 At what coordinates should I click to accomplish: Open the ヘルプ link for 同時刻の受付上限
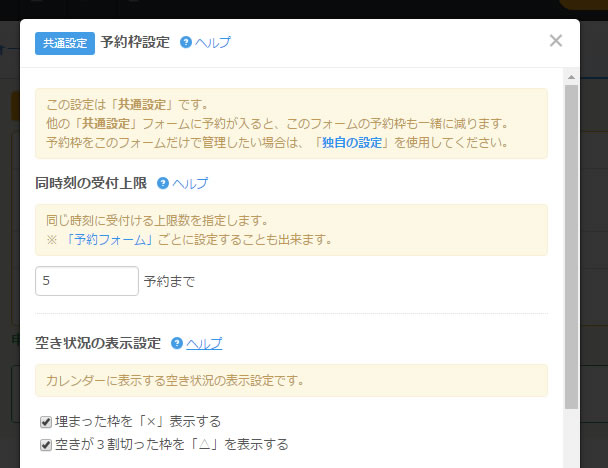pyautogui.click(x=190, y=184)
